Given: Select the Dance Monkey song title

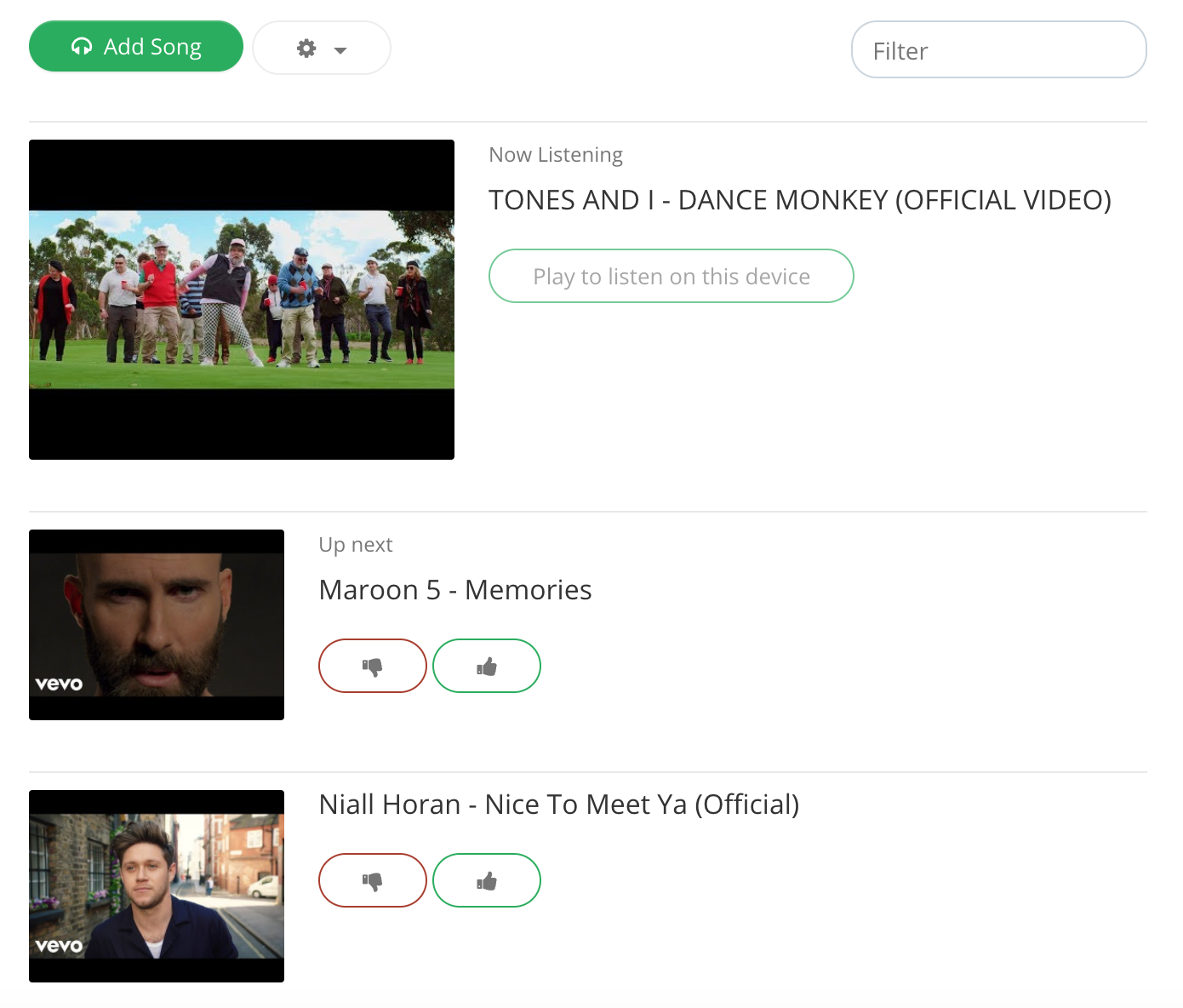Looking at the screenshot, I should [x=800, y=200].
